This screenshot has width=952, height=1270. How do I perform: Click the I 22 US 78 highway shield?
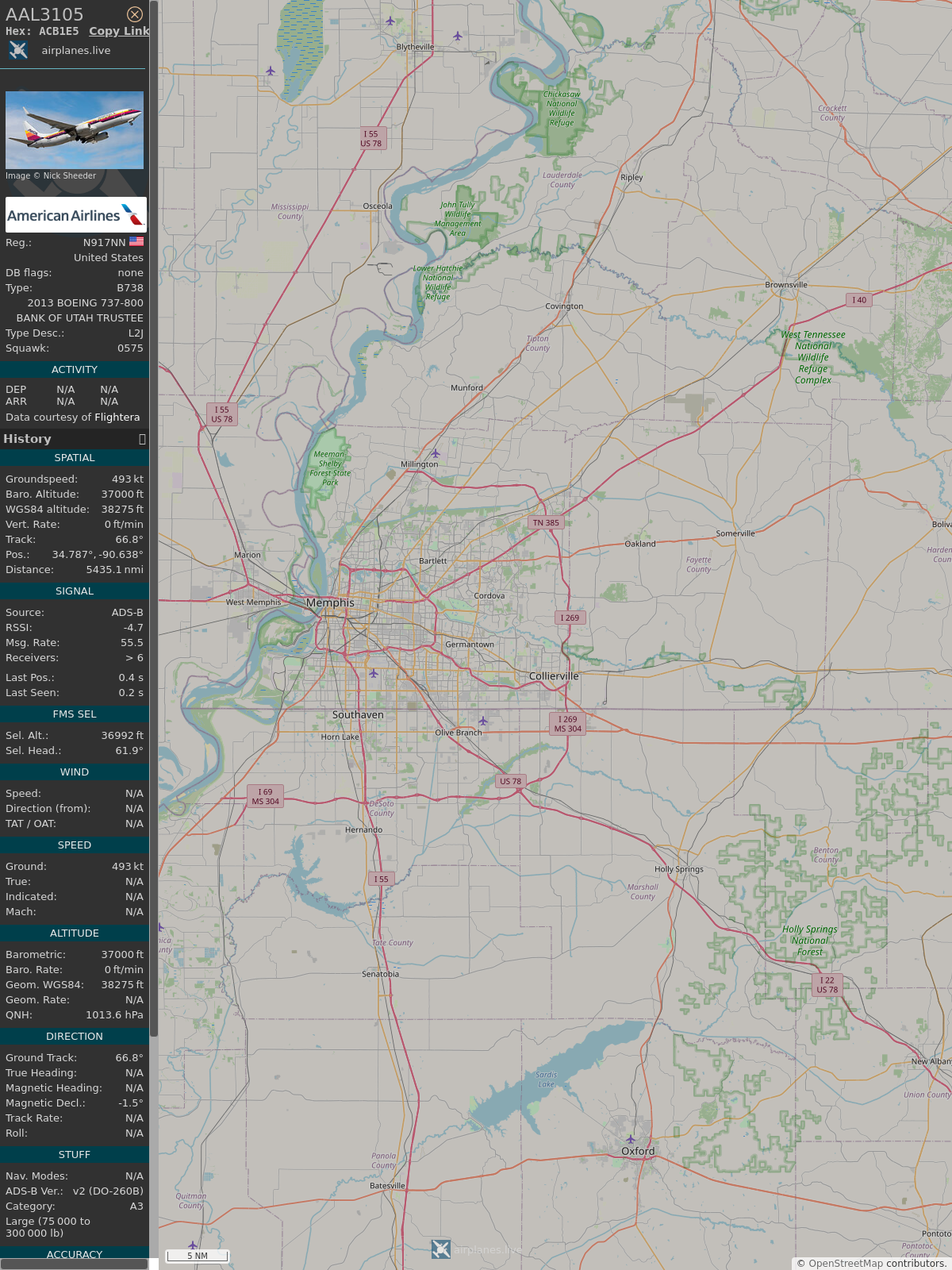click(827, 985)
